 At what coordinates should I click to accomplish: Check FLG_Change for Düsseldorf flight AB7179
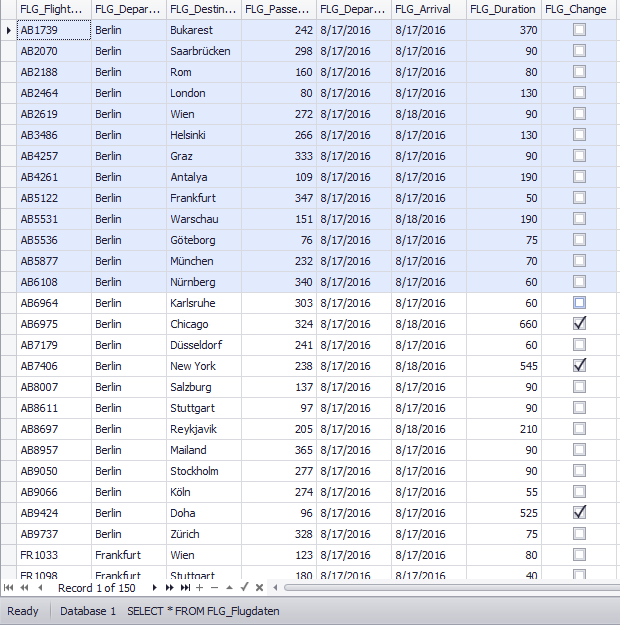point(579,345)
